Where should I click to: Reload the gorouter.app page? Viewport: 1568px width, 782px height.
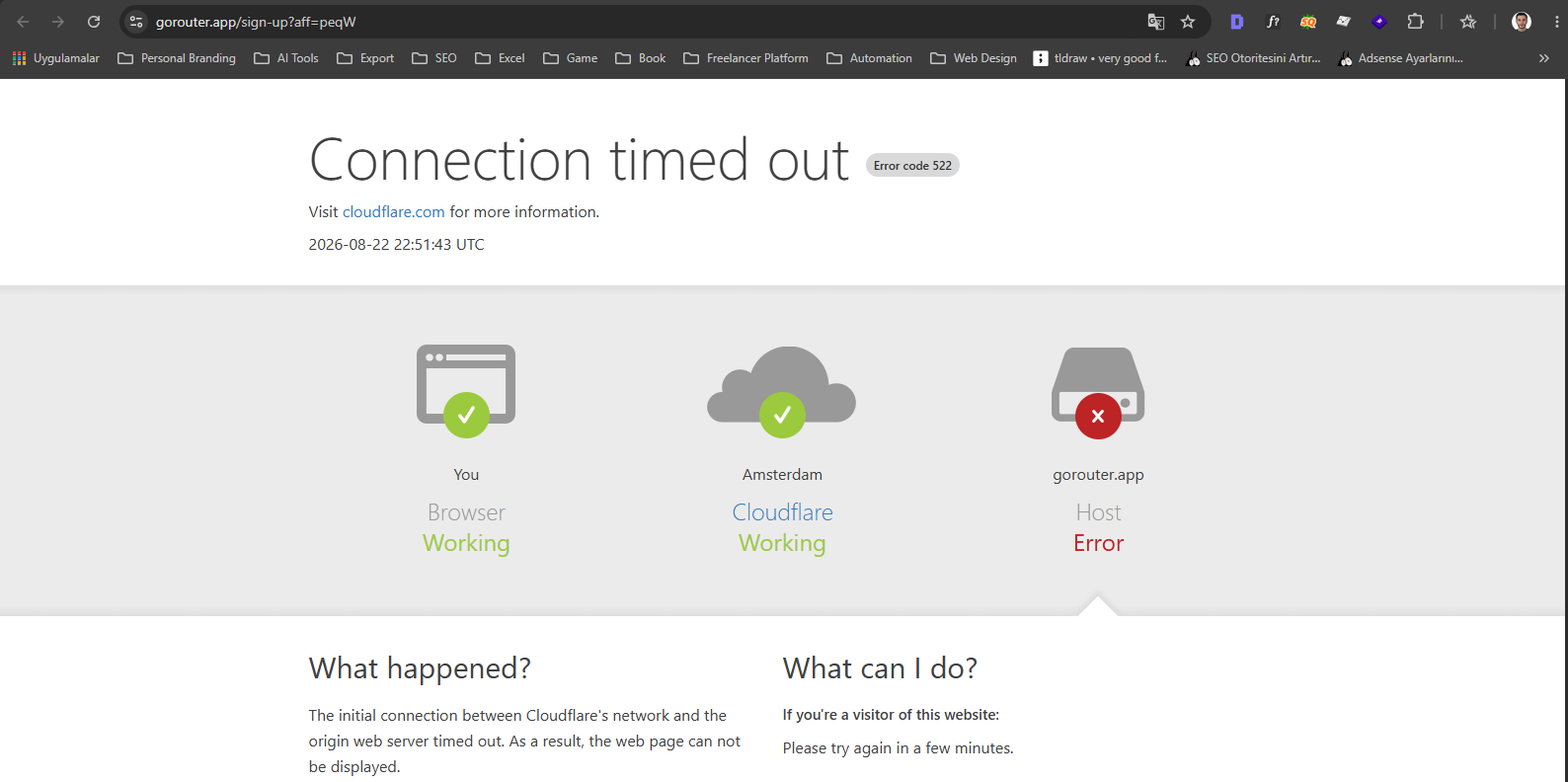[94, 22]
